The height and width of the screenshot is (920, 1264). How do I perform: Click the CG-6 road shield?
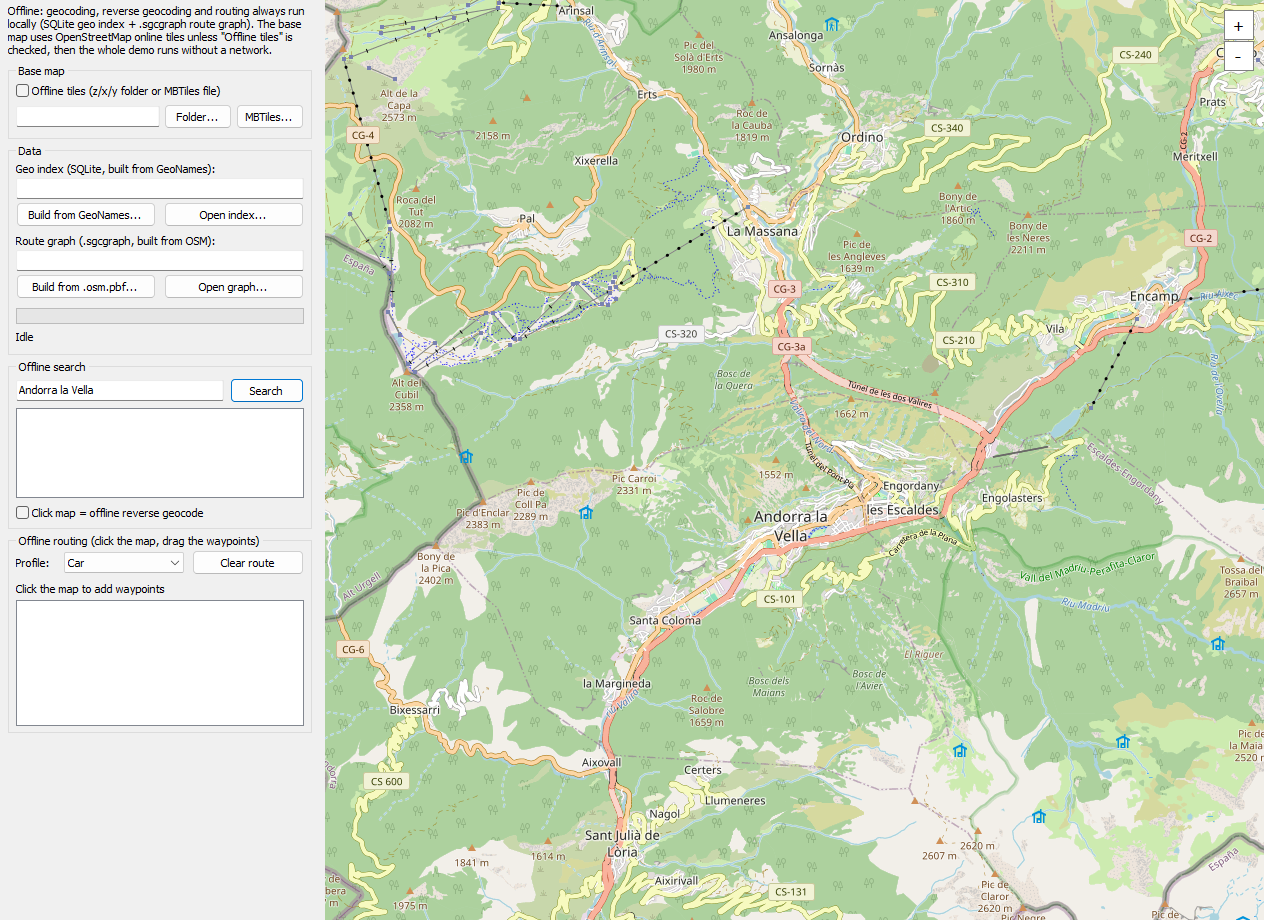pos(353,650)
